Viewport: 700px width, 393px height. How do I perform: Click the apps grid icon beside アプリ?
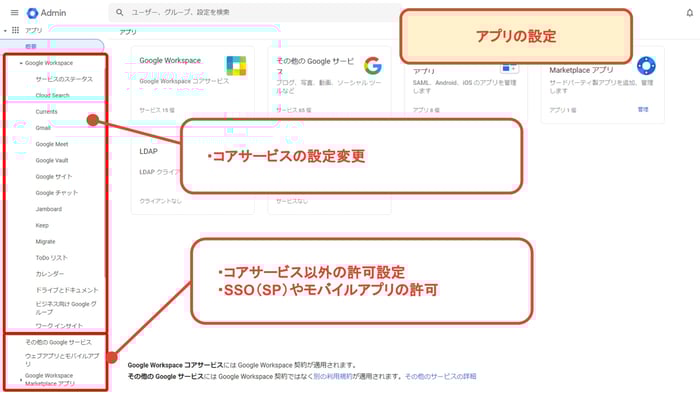pos(15,30)
